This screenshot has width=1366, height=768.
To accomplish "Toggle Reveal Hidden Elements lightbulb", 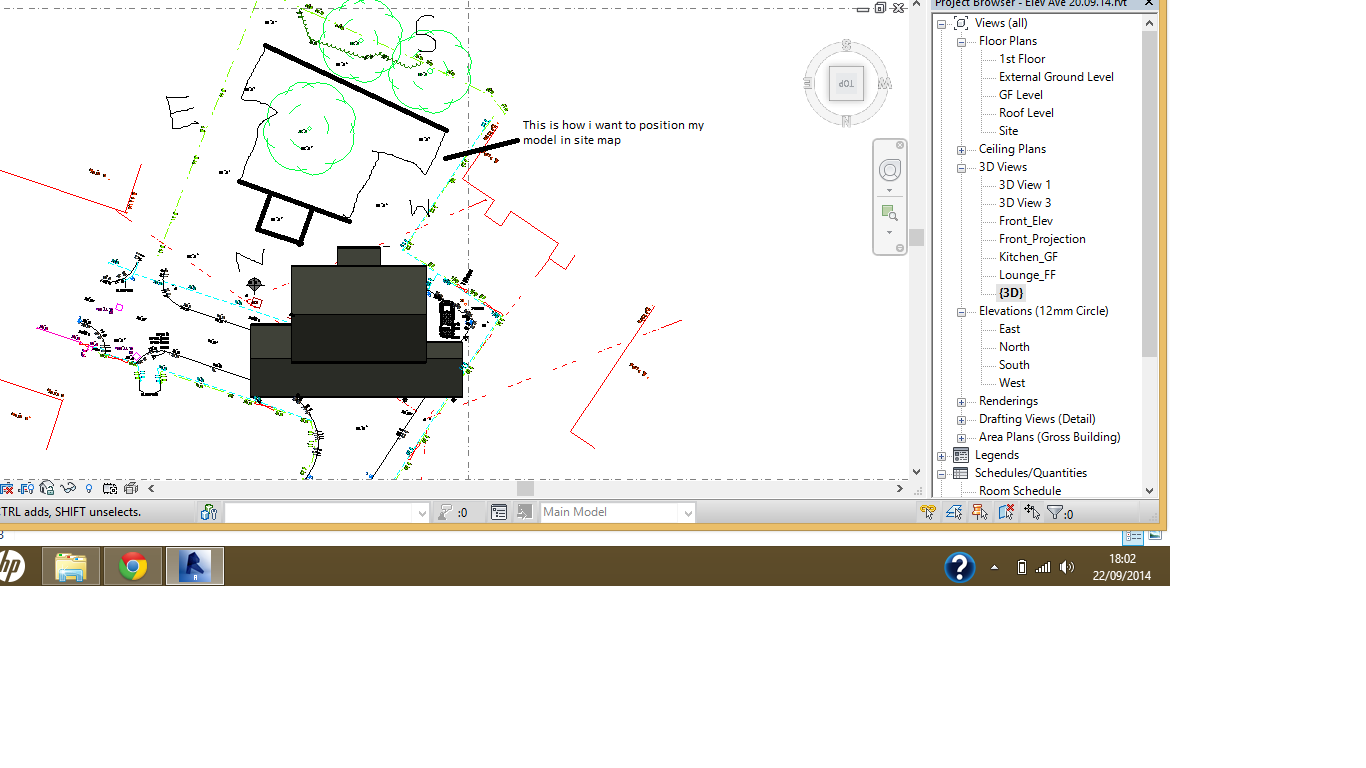I will pyautogui.click(x=89, y=488).
